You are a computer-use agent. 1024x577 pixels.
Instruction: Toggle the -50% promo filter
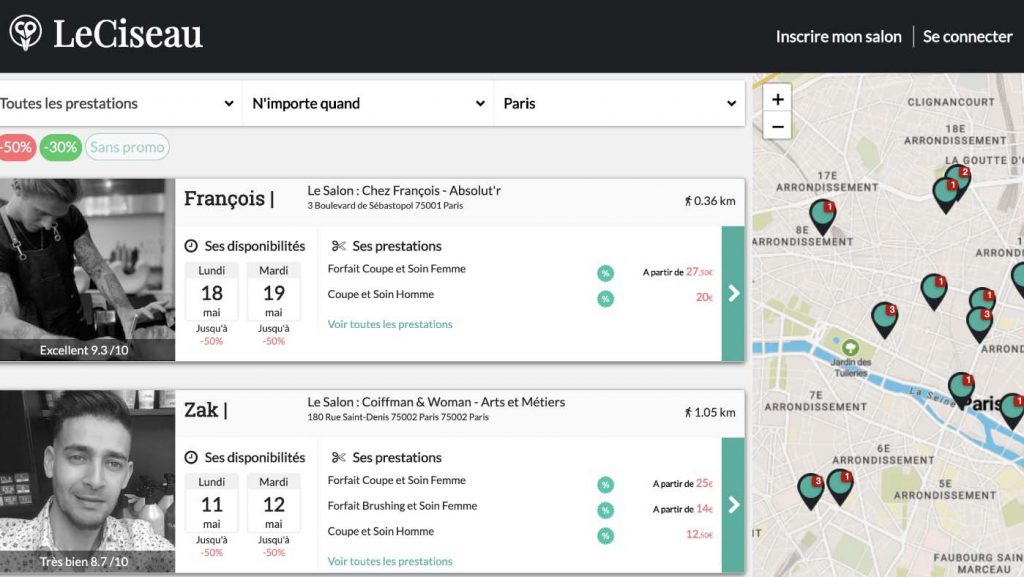click(17, 148)
